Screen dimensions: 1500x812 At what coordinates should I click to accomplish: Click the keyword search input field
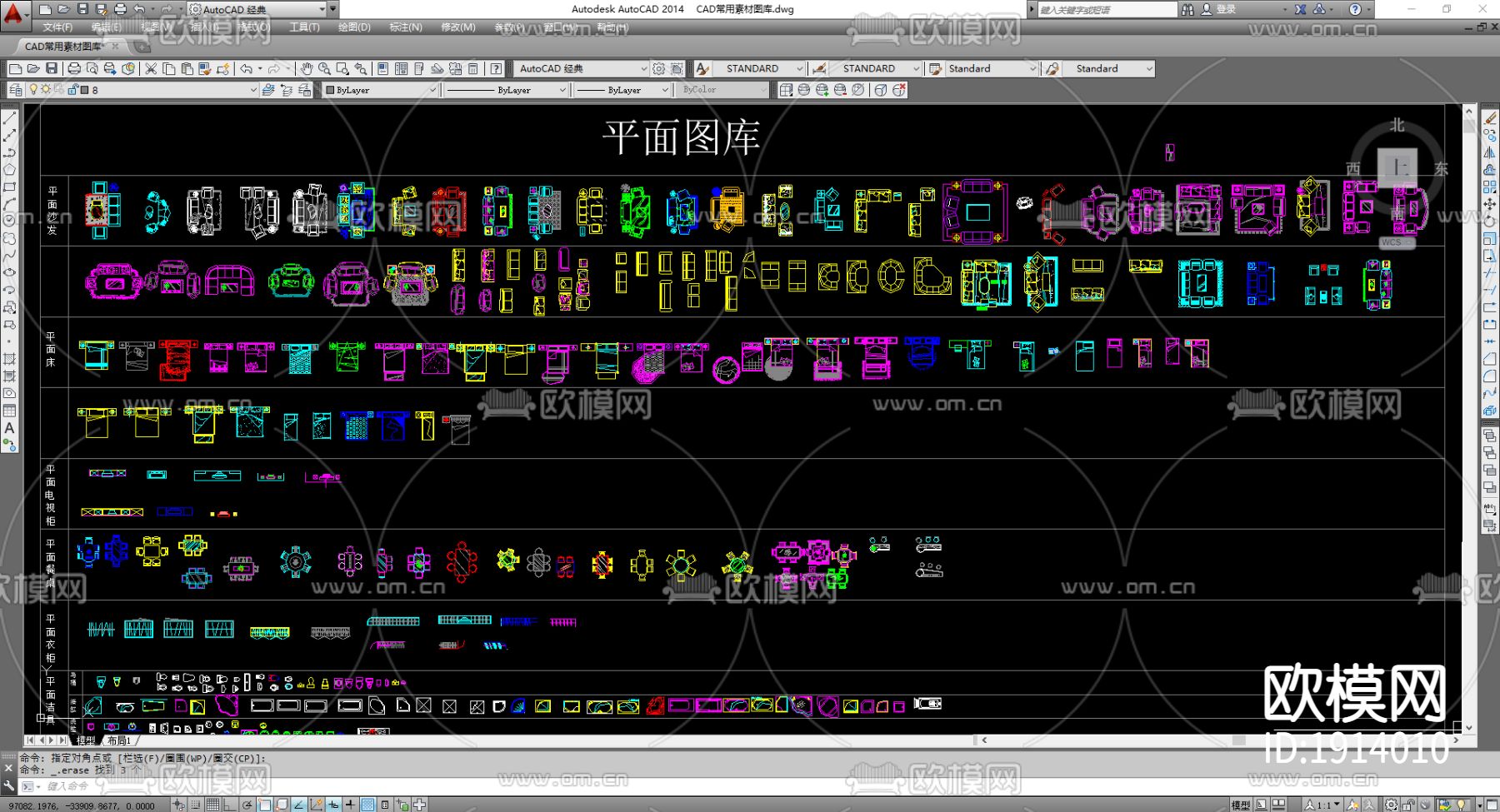pyautogui.click(x=1107, y=9)
